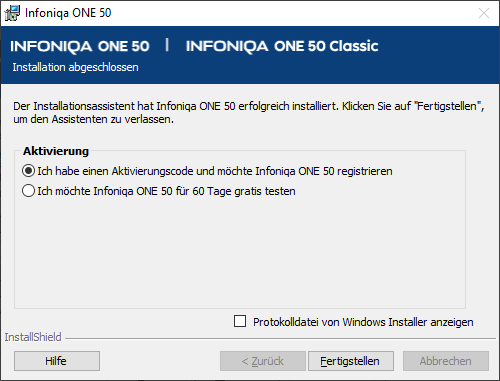This screenshot has width=500, height=381.
Task: Click the InstallShield label text
Action: point(33,337)
